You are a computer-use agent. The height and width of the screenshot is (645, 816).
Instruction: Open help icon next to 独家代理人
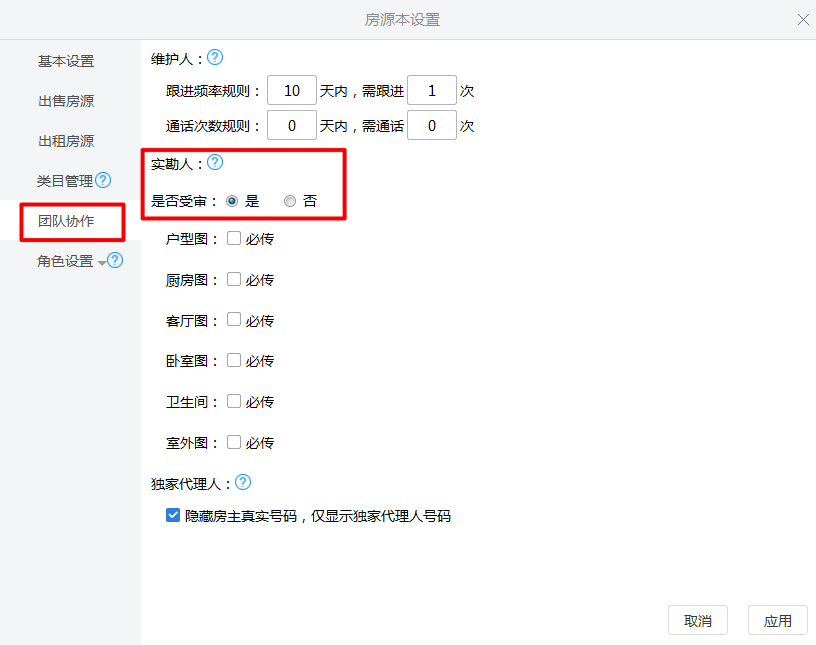click(x=243, y=483)
